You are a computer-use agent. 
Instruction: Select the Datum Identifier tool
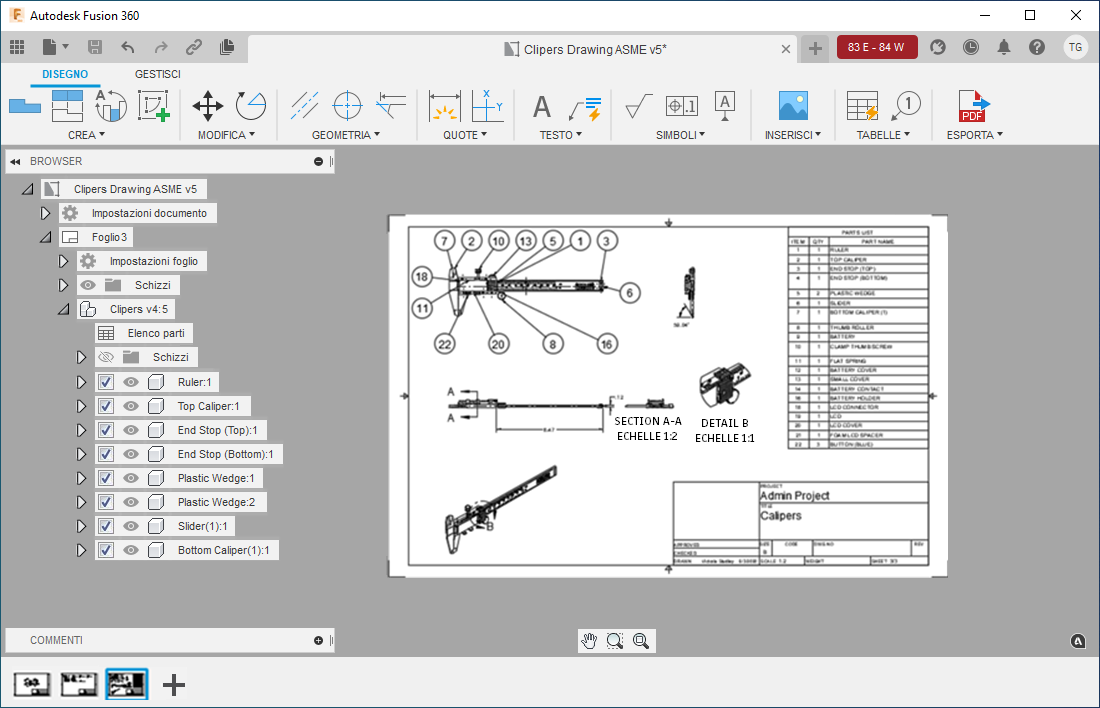coord(725,106)
